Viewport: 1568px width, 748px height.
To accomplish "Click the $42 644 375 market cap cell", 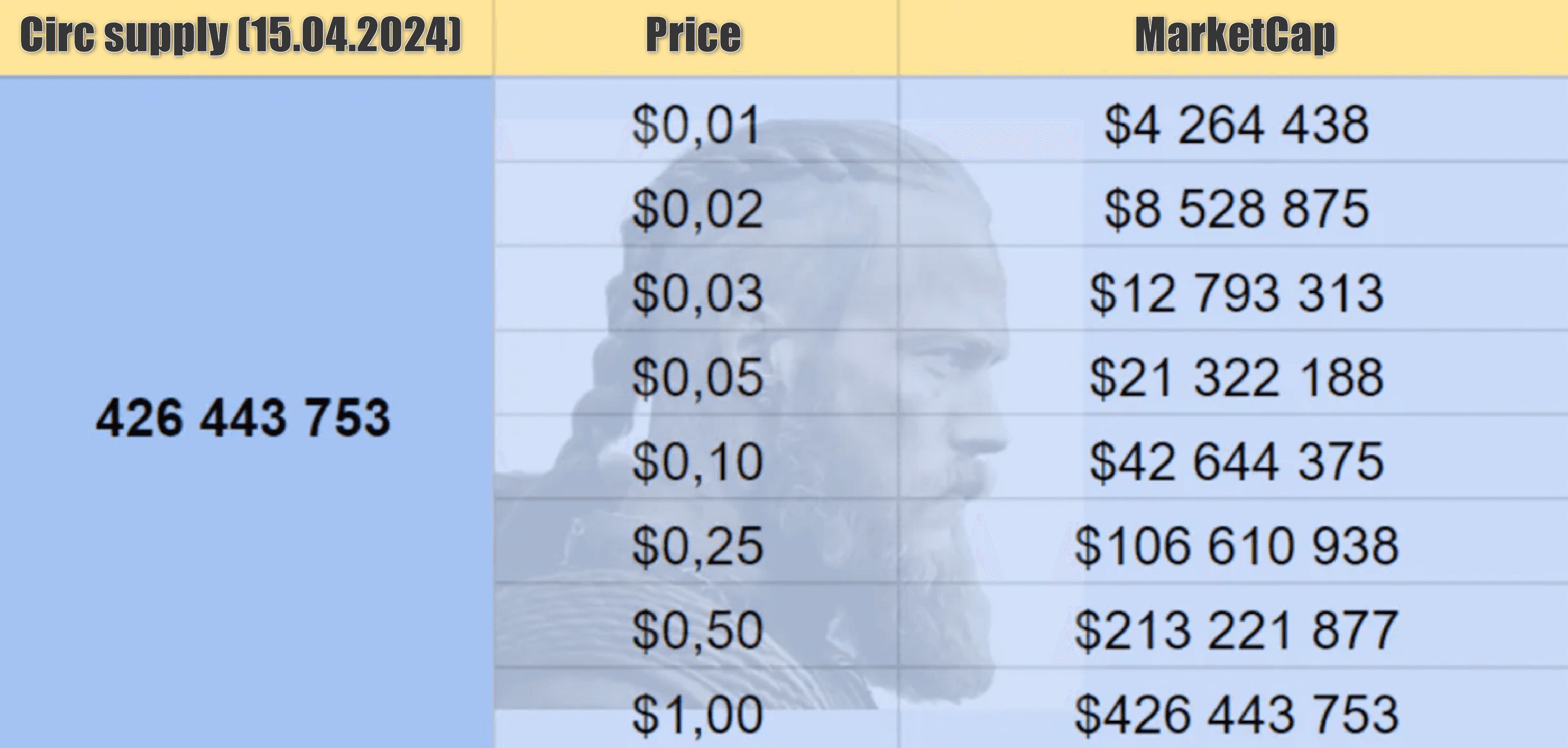I will pyautogui.click(x=1233, y=457).
